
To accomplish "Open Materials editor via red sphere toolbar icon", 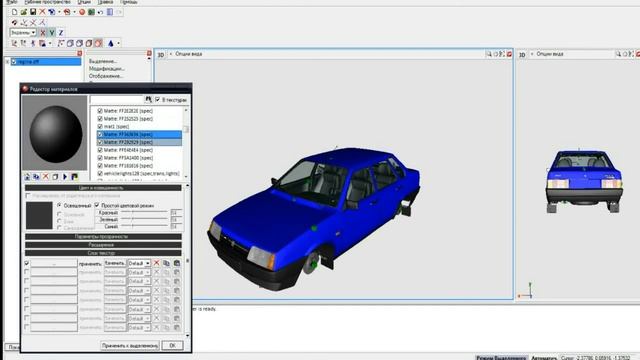I will coord(82,12).
